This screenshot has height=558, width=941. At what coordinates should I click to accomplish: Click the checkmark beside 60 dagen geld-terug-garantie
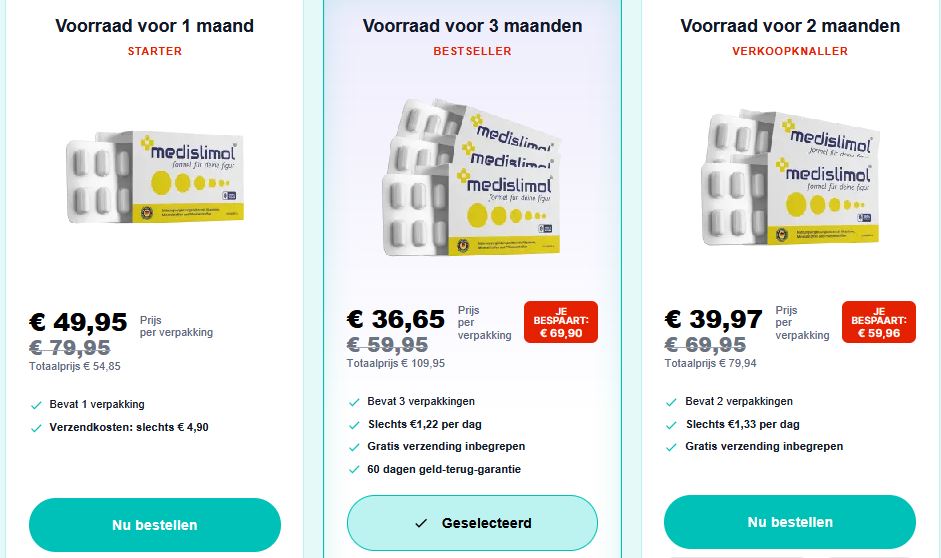(354, 470)
